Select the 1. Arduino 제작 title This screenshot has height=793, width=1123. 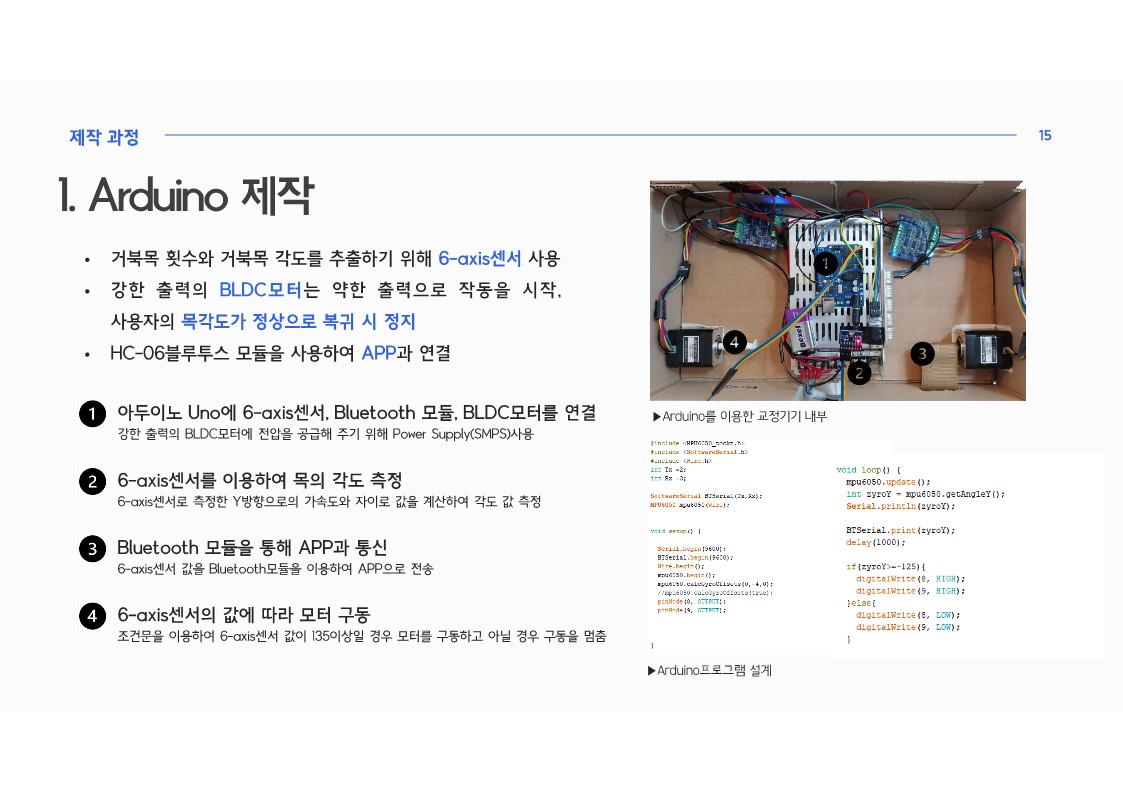tap(186, 196)
